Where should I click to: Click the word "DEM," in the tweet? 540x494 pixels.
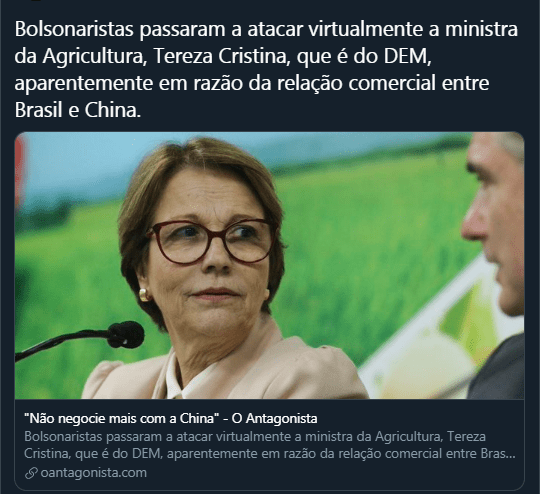click(407, 56)
